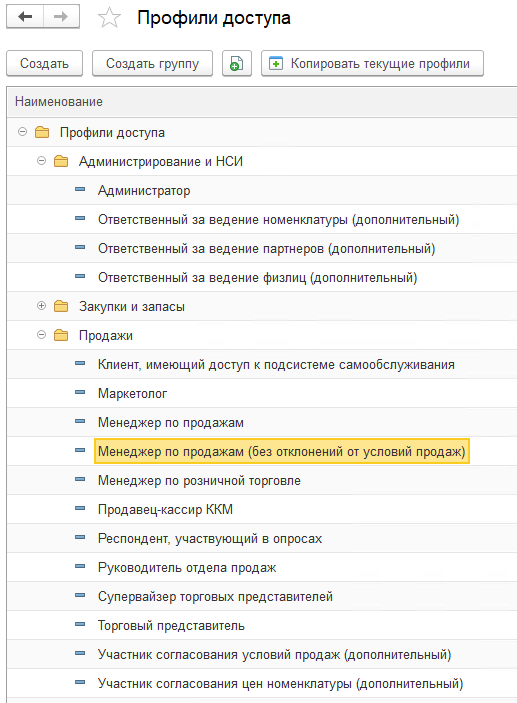Click item marker icon beside Торговый представитель

[80, 625]
